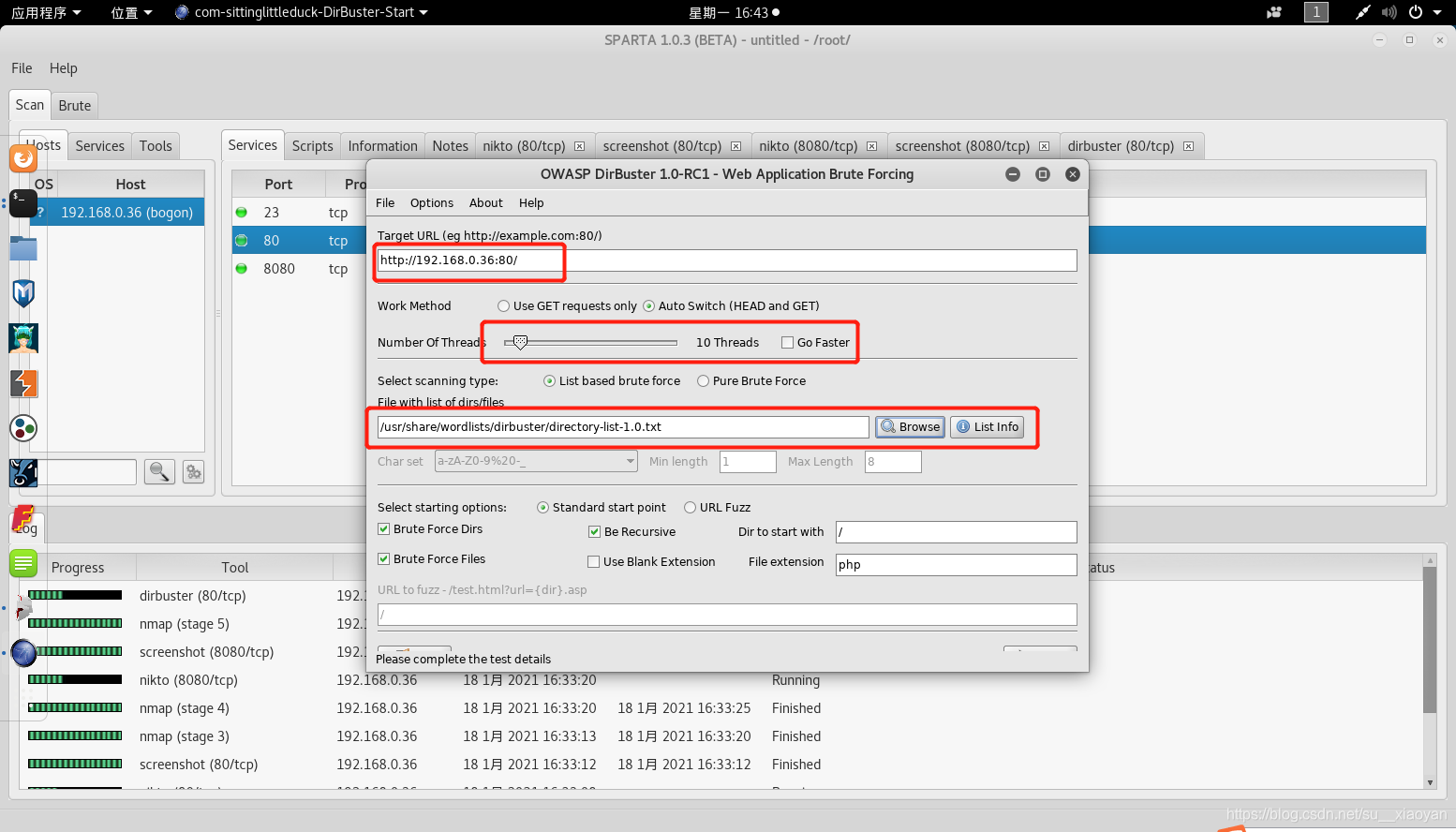Close the nikto (8080/tcp) tab
This screenshot has height=832, width=1456.
pos(872,146)
